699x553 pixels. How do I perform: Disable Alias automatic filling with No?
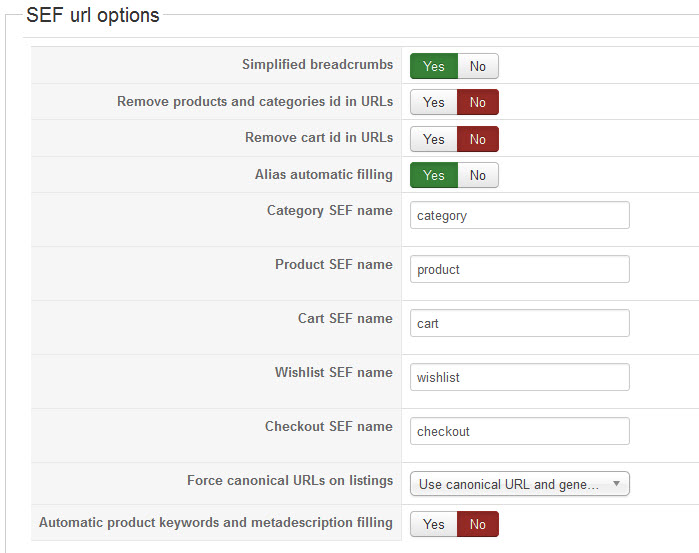478,175
